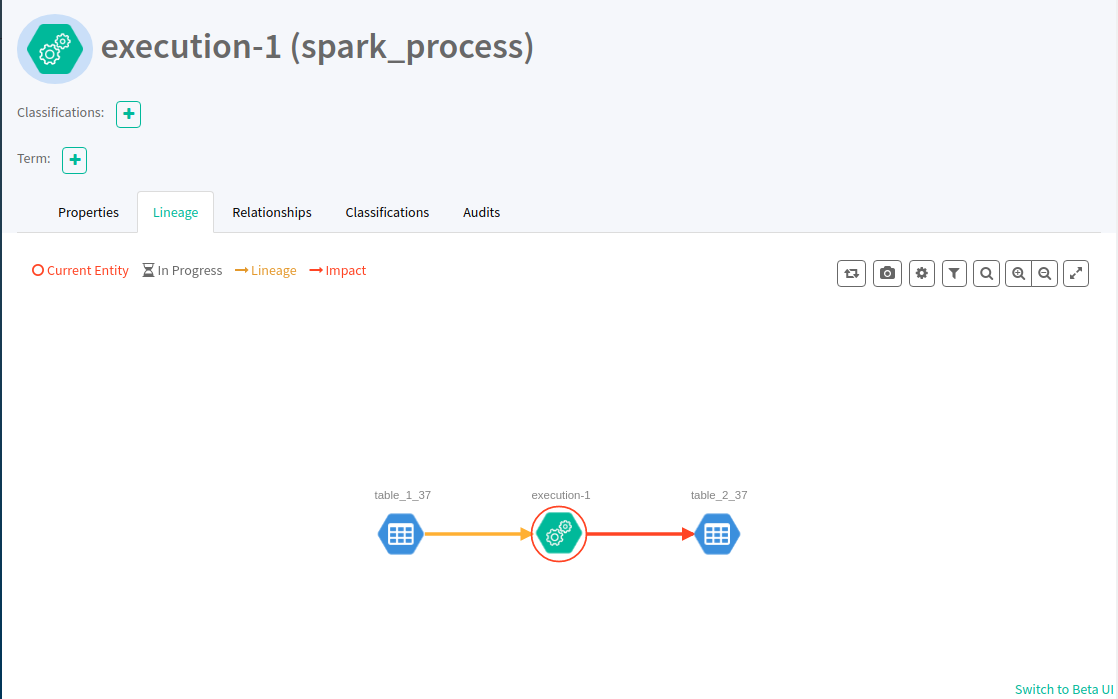Add a classification with the plus button
This screenshot has height=699, width=1118.
(128, 114)
